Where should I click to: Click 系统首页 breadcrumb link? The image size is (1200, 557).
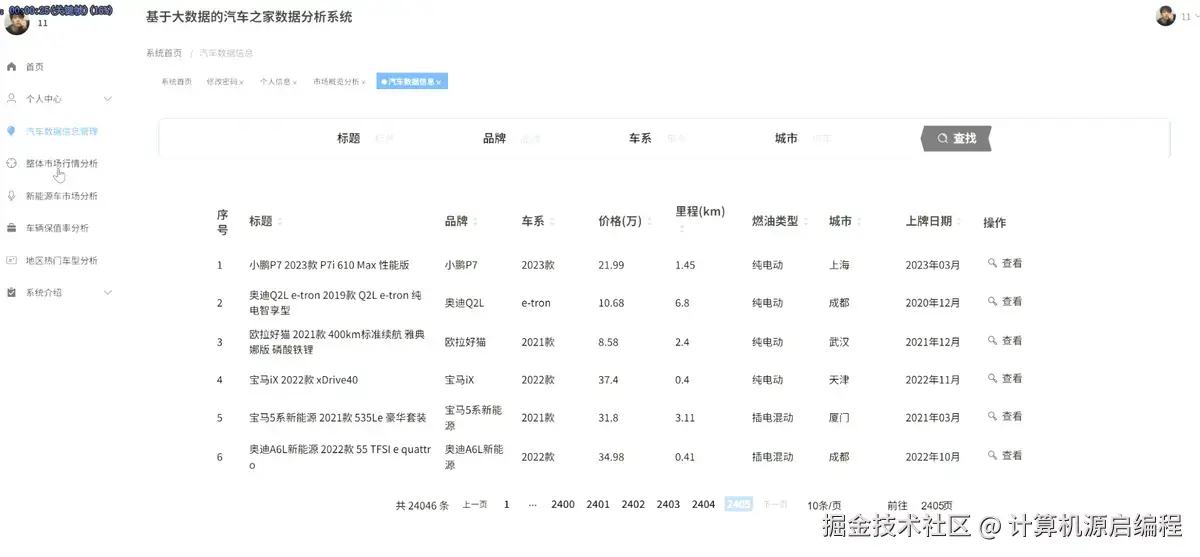click(x=164, y=53)
